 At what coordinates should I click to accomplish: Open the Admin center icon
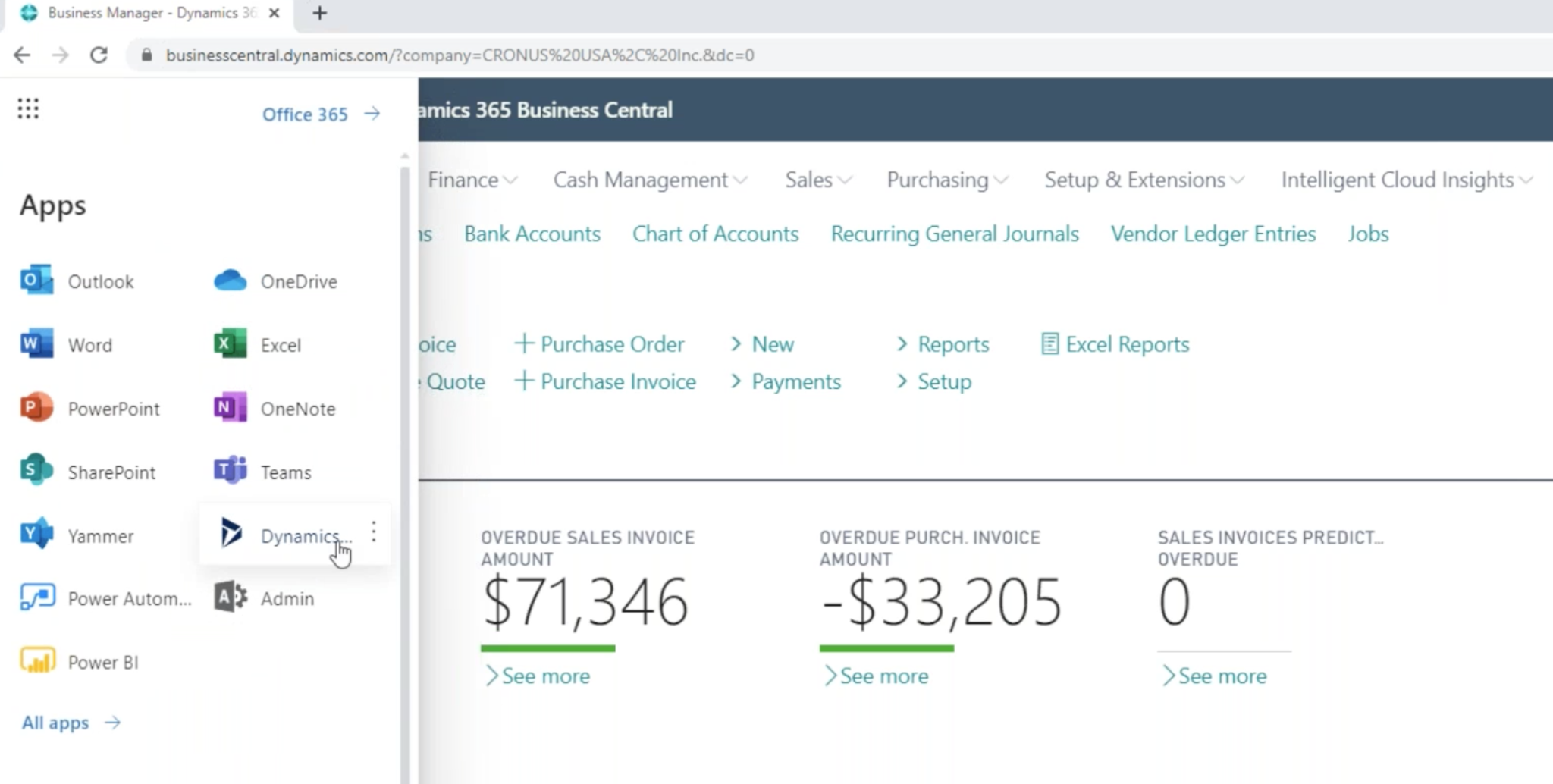[230, 597]
